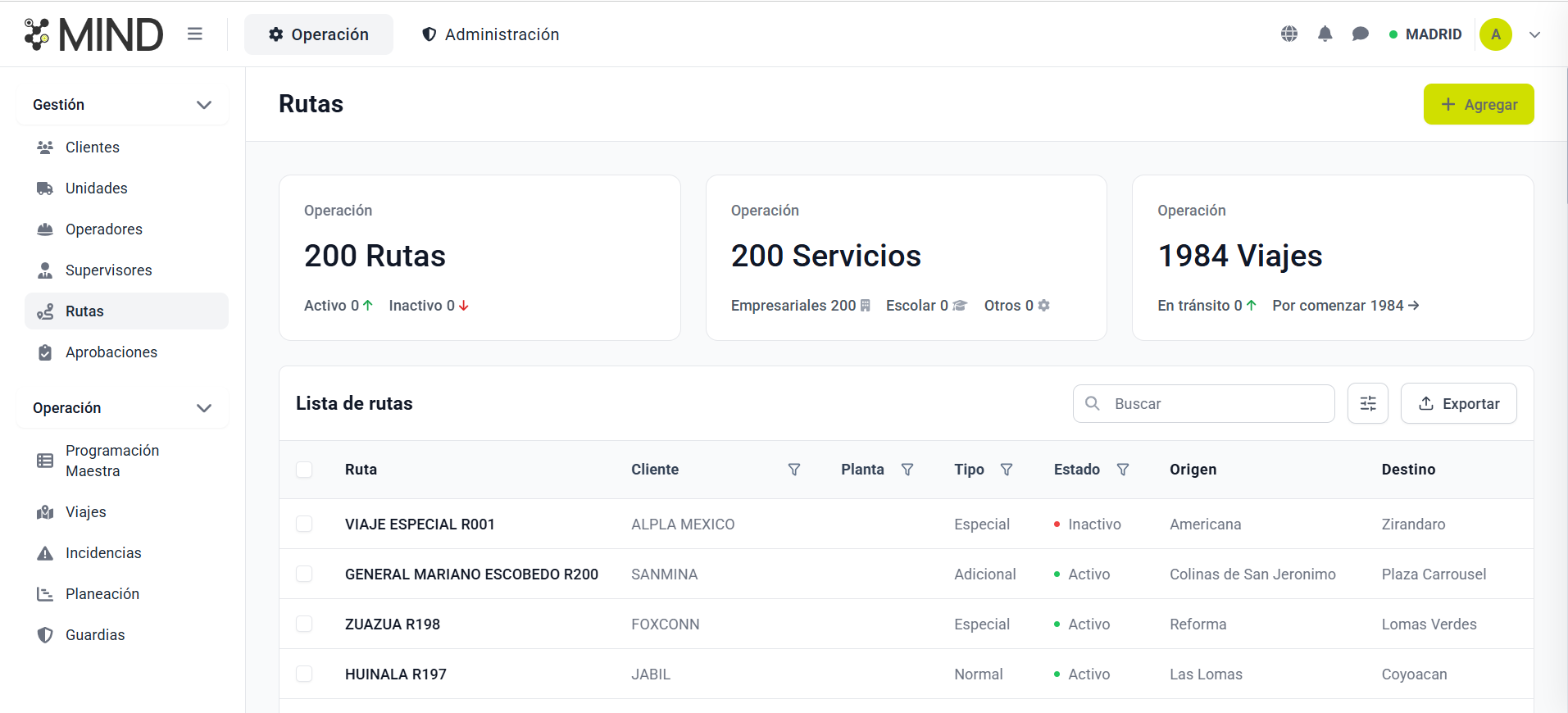This screenshot has height=713, width=1568.
Task: Click the Aprobaciones clipboard icon
Action: [45, 352]
